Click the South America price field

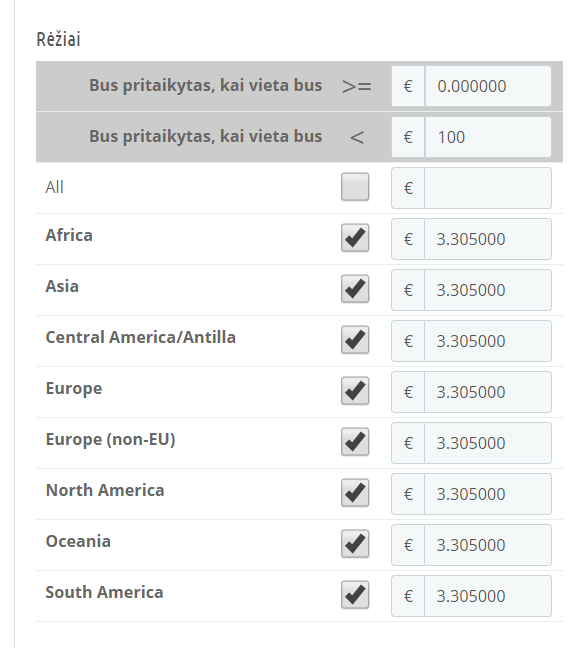(x=488, y=596)
